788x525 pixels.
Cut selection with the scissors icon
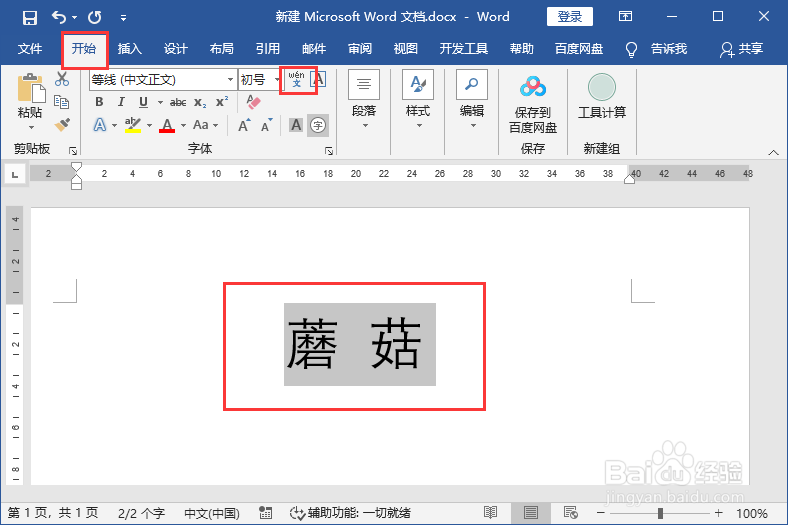(x=62, y=79)
